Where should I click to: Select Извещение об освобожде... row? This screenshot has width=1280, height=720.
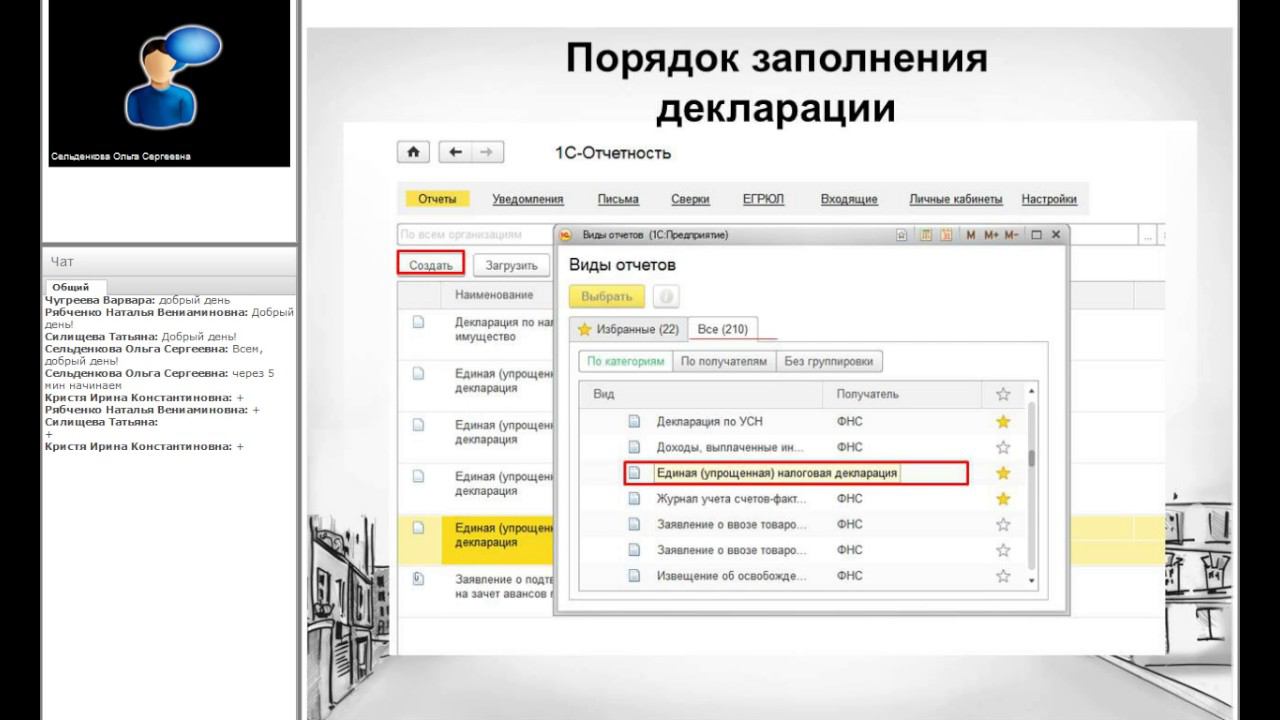[803, 575]
